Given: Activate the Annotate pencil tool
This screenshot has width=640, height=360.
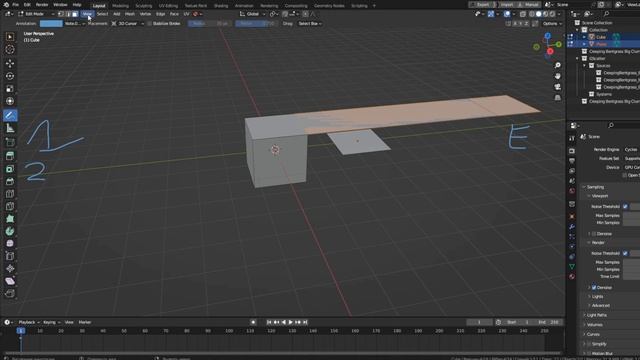Looking at the screenshot, I should click(x=10, y=116).
